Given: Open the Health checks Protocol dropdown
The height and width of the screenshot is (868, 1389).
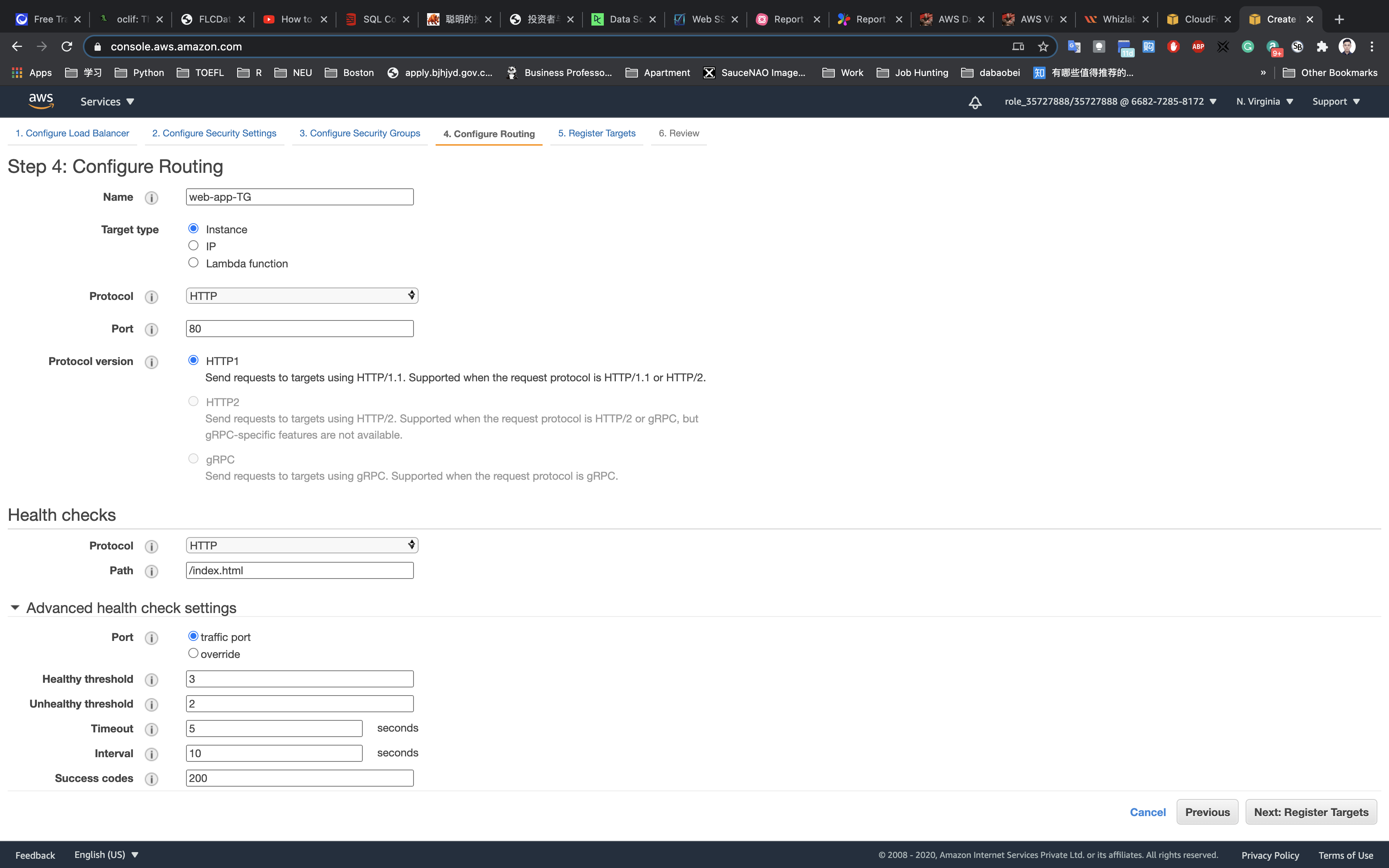Looking at the screenshot, I should point(302,545).
